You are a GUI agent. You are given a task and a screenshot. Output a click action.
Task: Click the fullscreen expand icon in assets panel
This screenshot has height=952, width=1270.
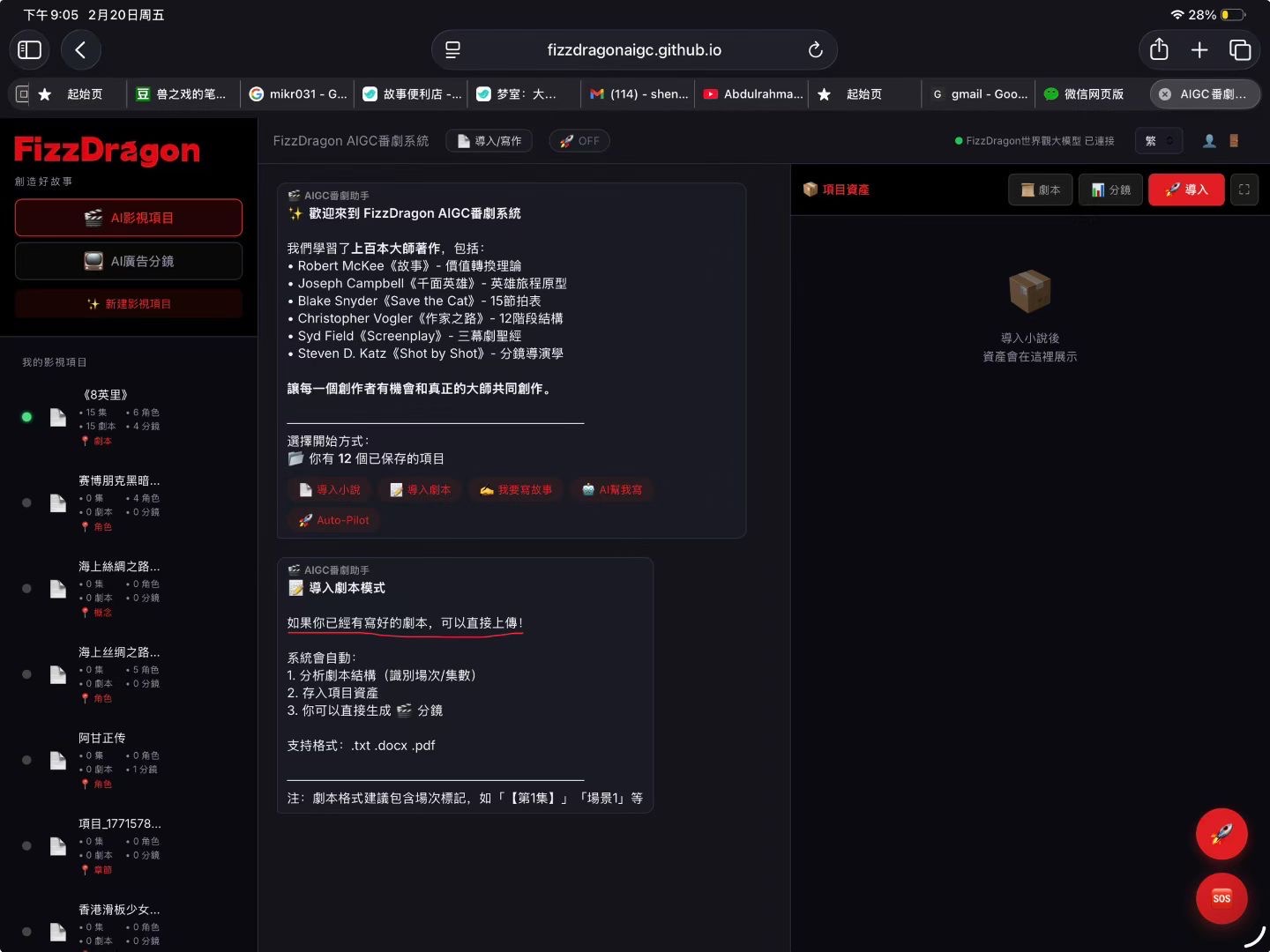point(1244,190)
